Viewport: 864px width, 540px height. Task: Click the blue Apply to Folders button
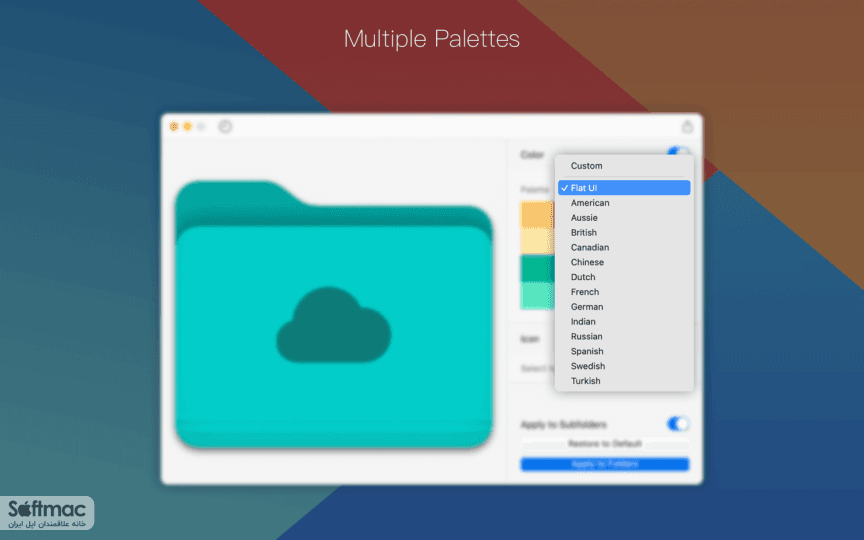[x=605, y=465]
